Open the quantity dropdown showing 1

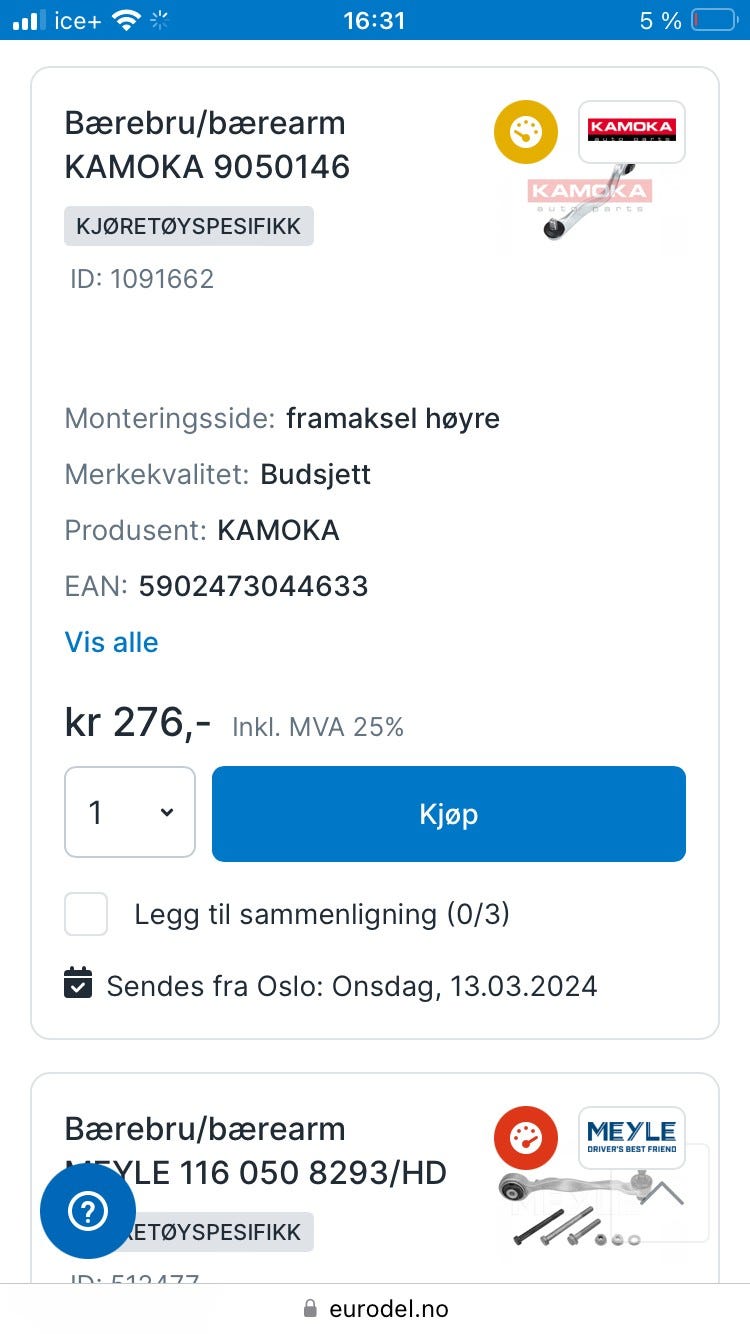point(130,813)
